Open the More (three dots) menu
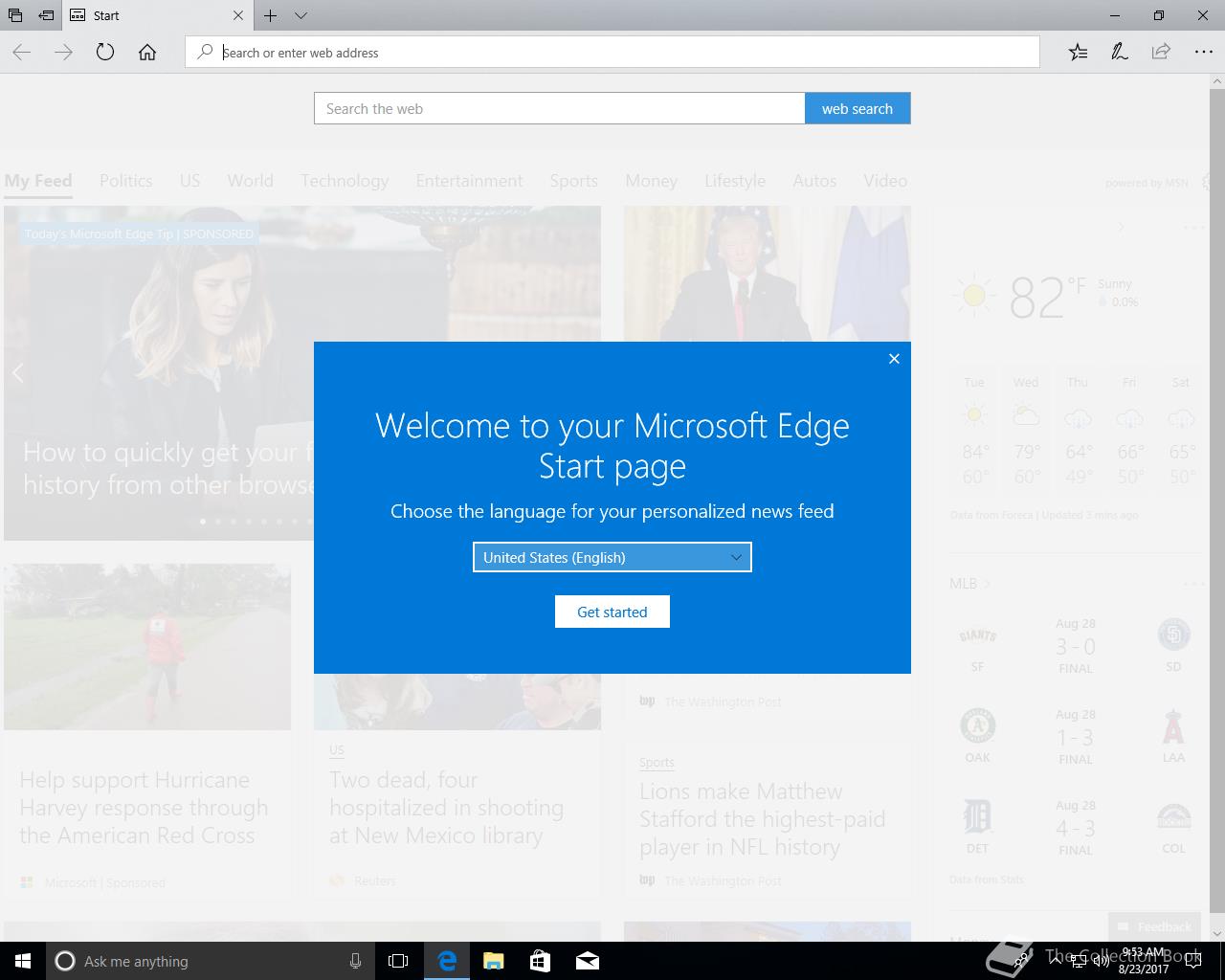 (1203, 53)
